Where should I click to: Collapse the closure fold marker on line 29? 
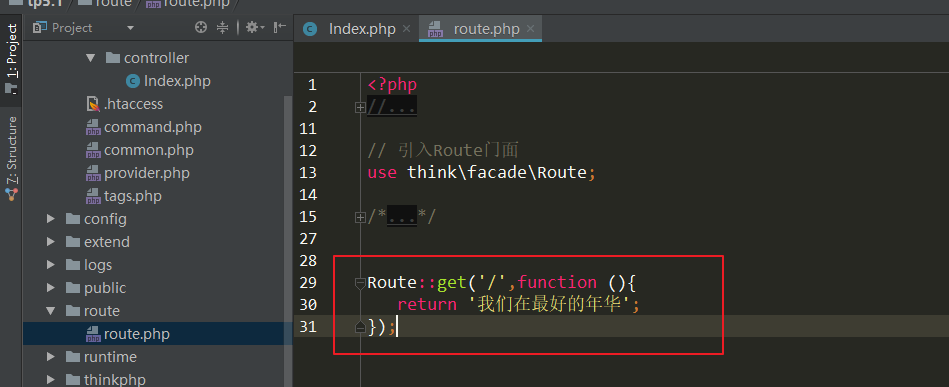pos(361,282)
